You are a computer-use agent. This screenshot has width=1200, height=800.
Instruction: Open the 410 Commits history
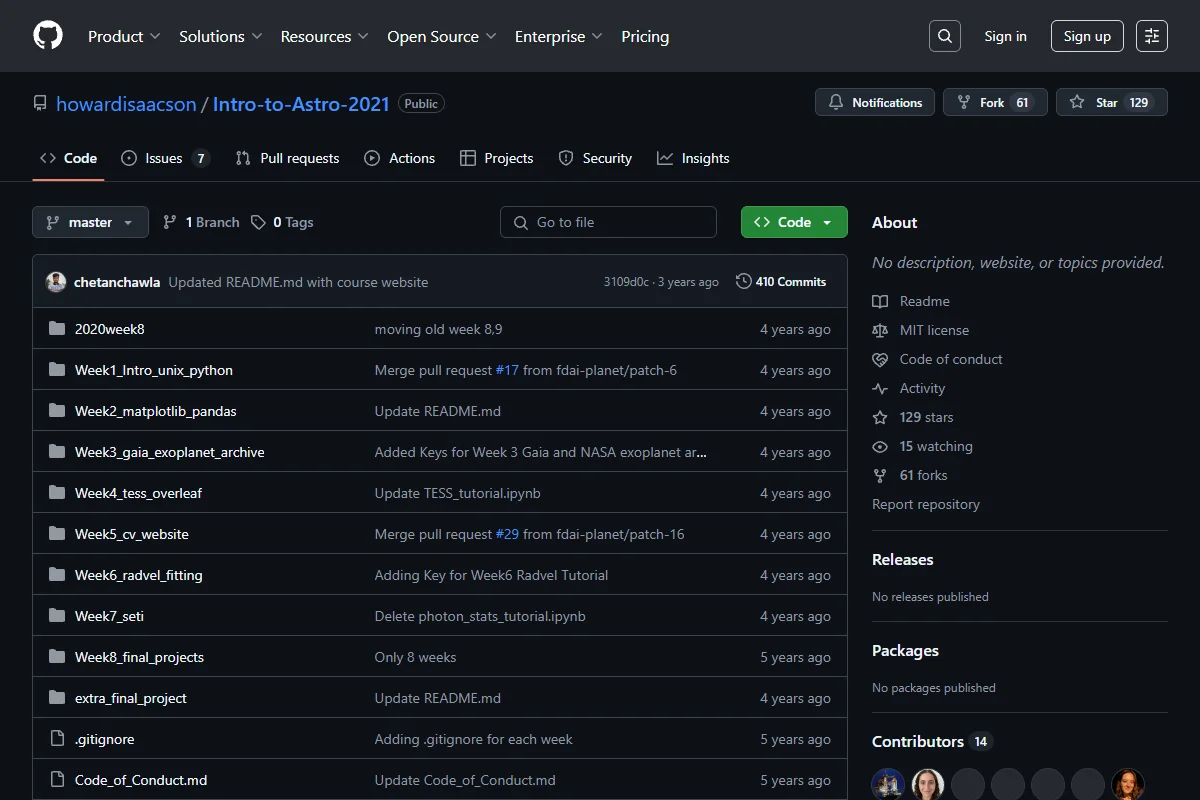(x=781, y=282)
